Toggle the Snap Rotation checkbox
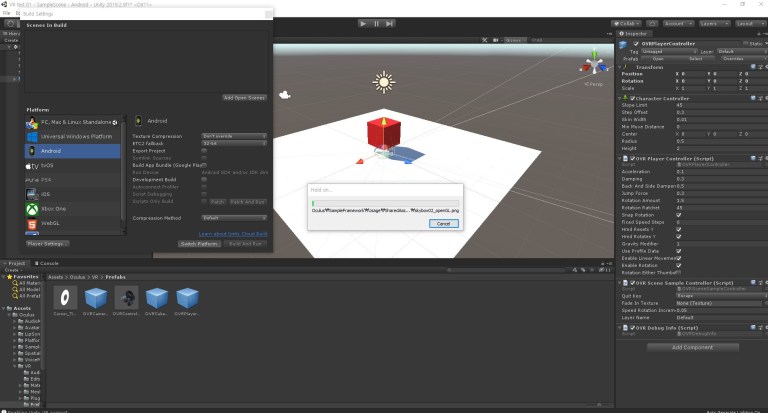Image resolution: width=768 pixels, height=413 pixels. coord(679,214)
